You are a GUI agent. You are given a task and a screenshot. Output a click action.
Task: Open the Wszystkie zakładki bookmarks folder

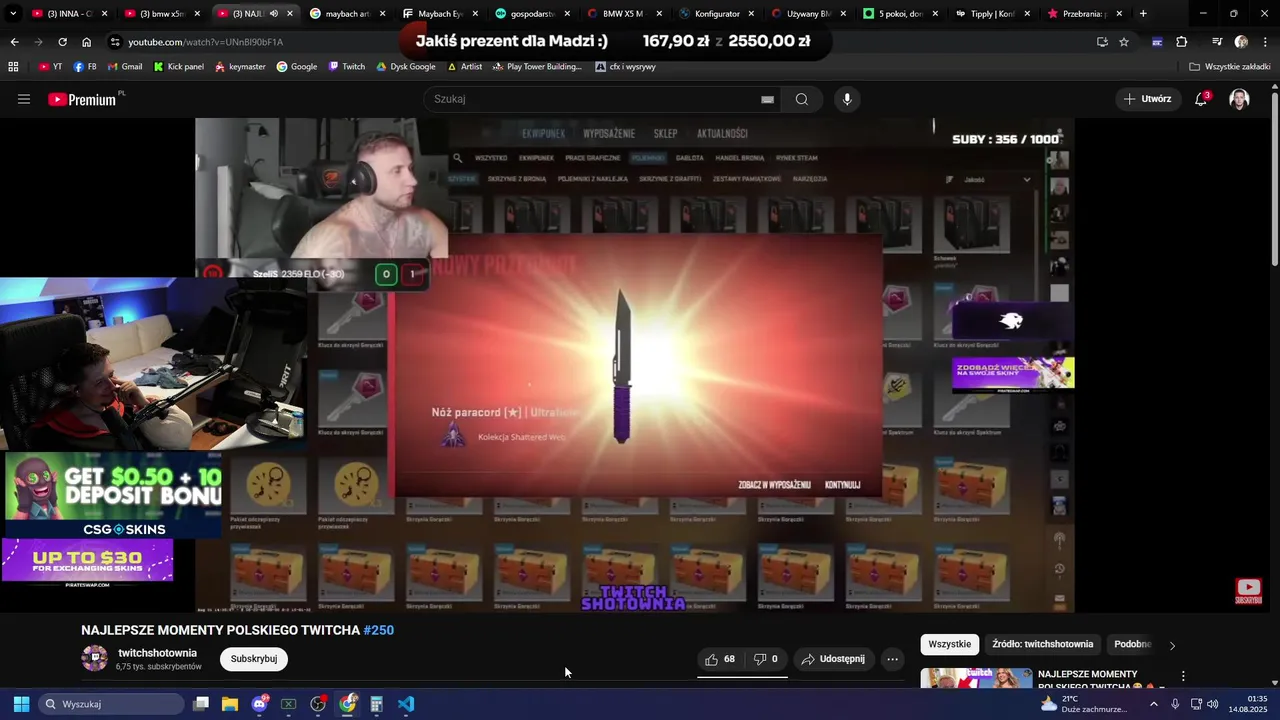1230,67
